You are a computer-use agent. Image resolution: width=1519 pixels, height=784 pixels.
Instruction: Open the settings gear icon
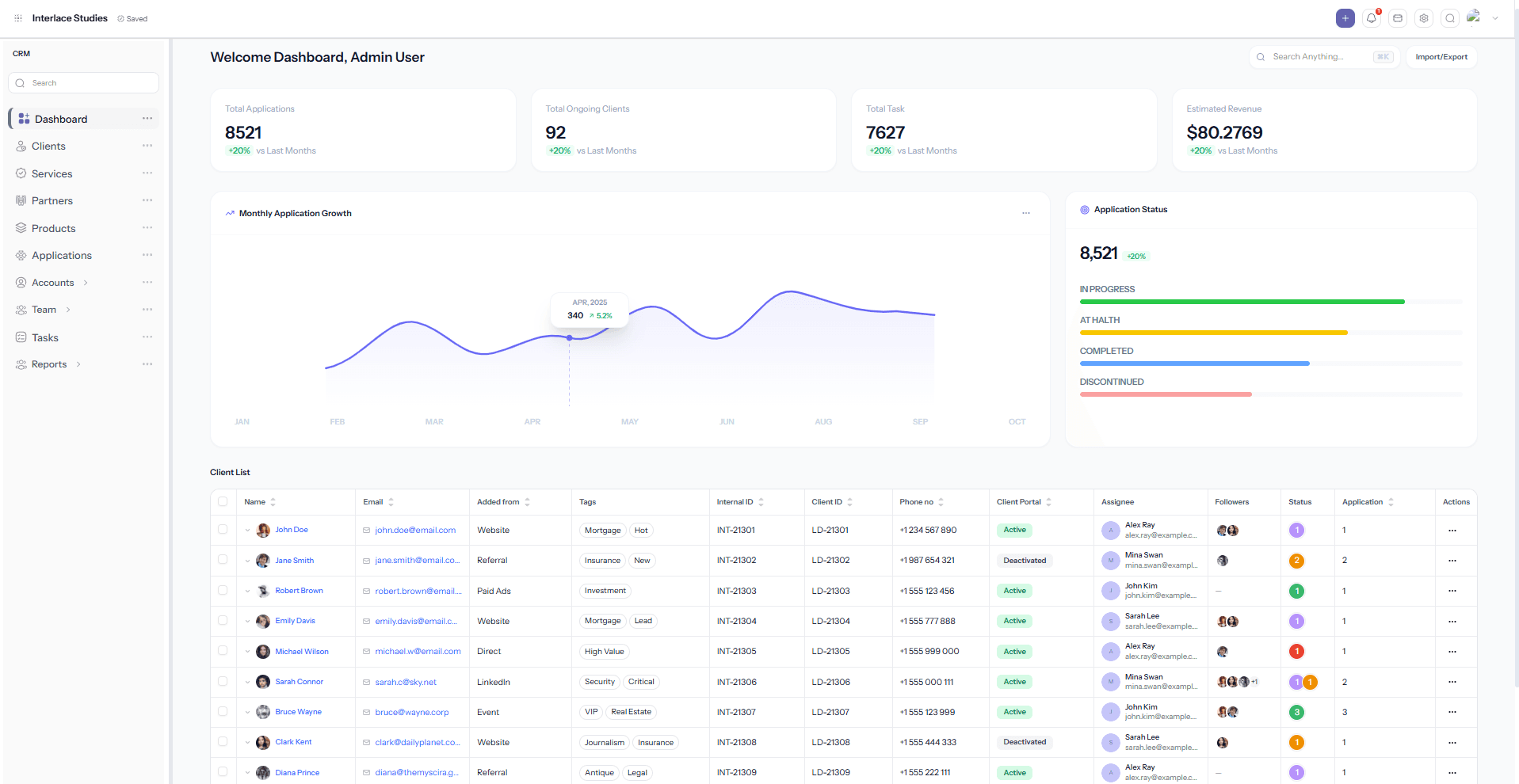click(x=1424, y=18)
